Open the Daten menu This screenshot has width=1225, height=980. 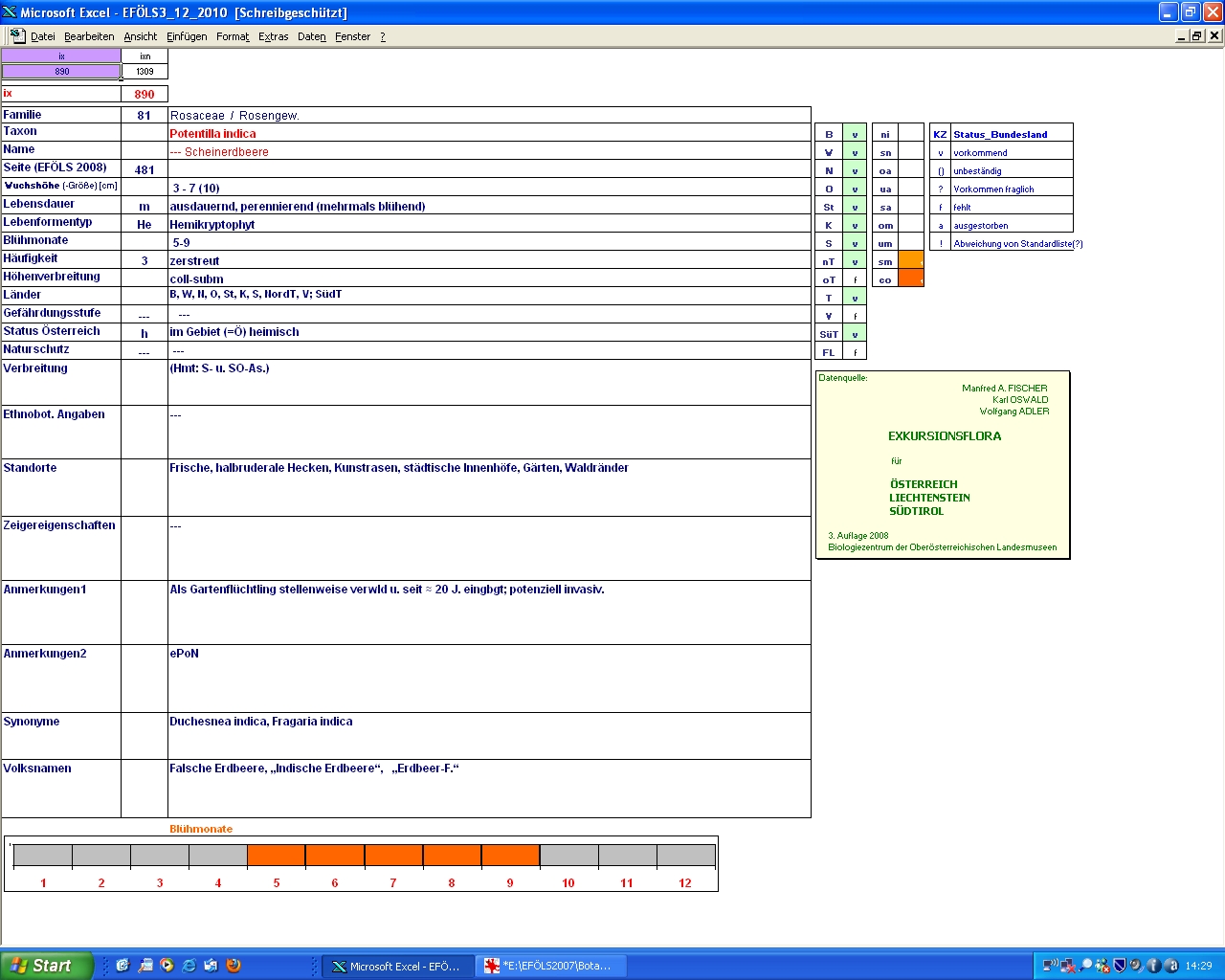pyautogui.click(x=311, y=36)
